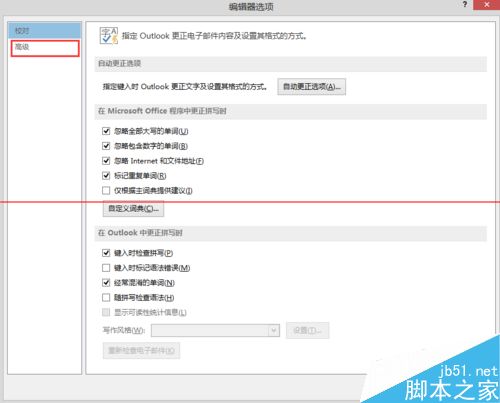Image resolution: width=500 pixels, height=403 pixels.
Task: Uncheck 忽略全部大写的单词(U)
Action: click(106, 131)
